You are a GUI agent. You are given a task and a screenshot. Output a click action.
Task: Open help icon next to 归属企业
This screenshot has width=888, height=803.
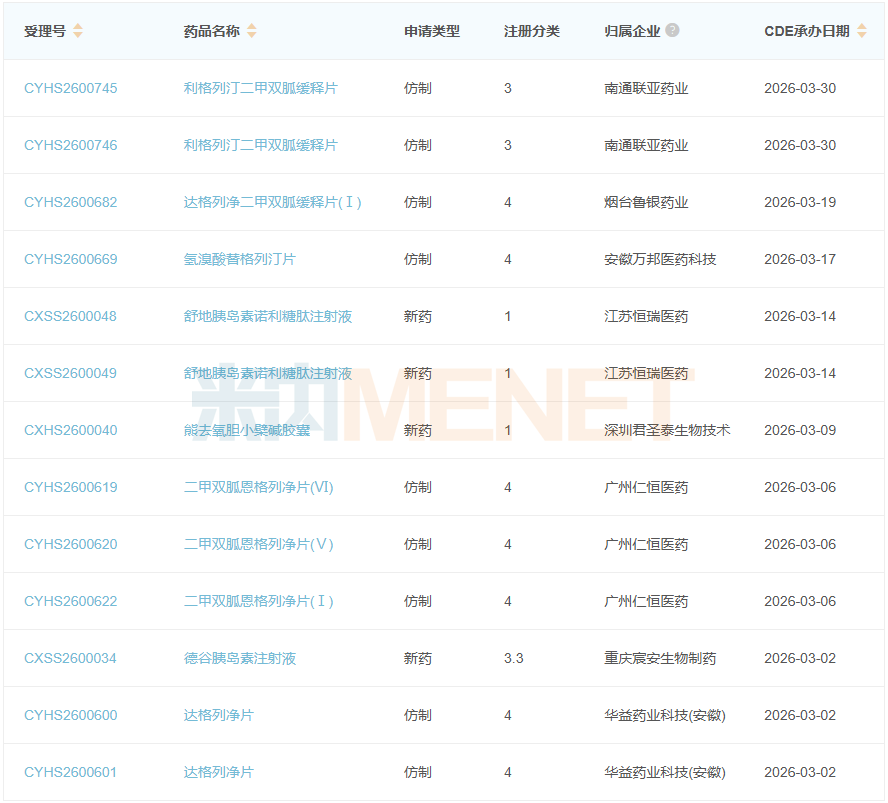[x=672, y=30]
